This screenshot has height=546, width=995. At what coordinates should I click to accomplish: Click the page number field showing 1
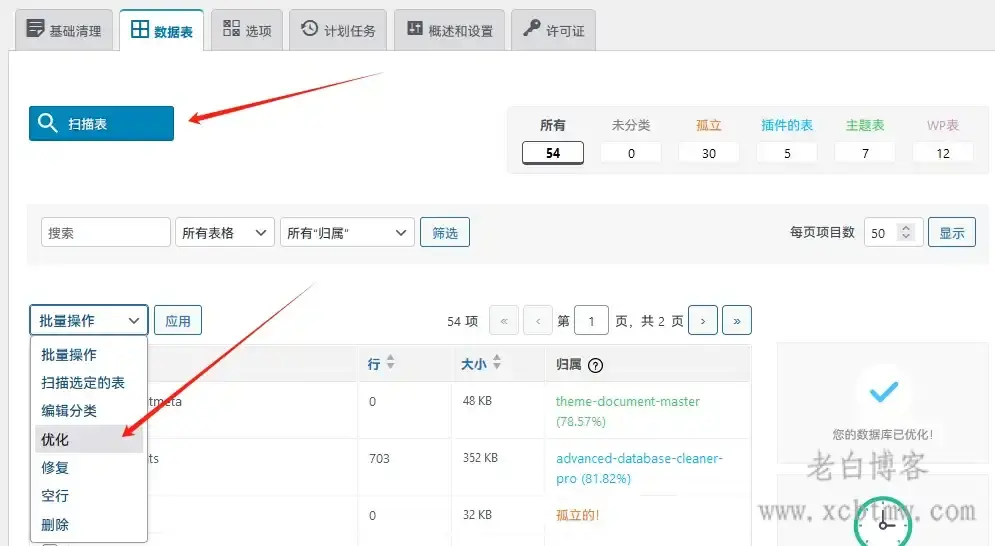pos(591,321)
